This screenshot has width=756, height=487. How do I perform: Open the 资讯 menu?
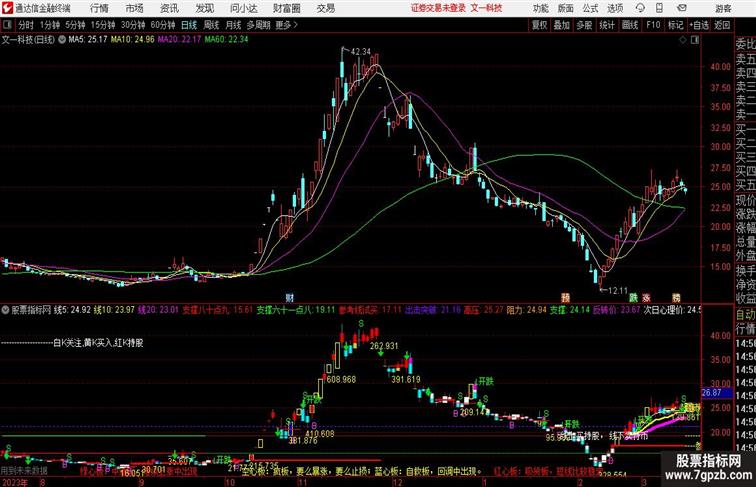click(169, 8)
